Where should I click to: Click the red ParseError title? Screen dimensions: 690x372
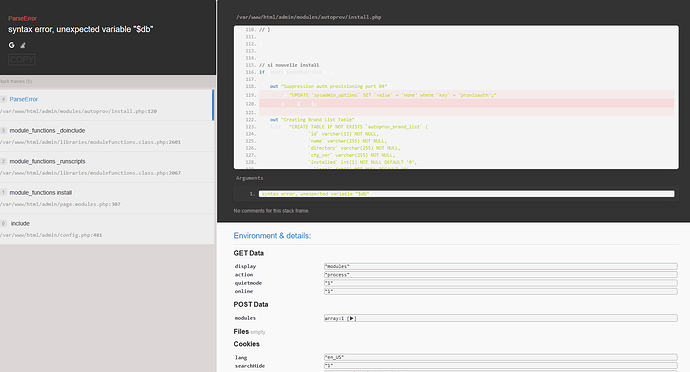[22, 18]
